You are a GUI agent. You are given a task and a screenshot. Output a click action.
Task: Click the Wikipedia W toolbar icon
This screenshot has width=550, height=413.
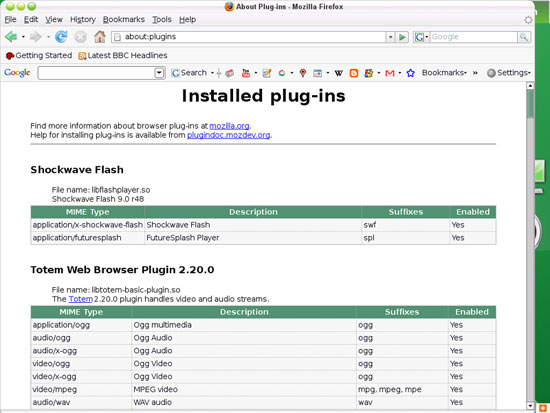338,73
